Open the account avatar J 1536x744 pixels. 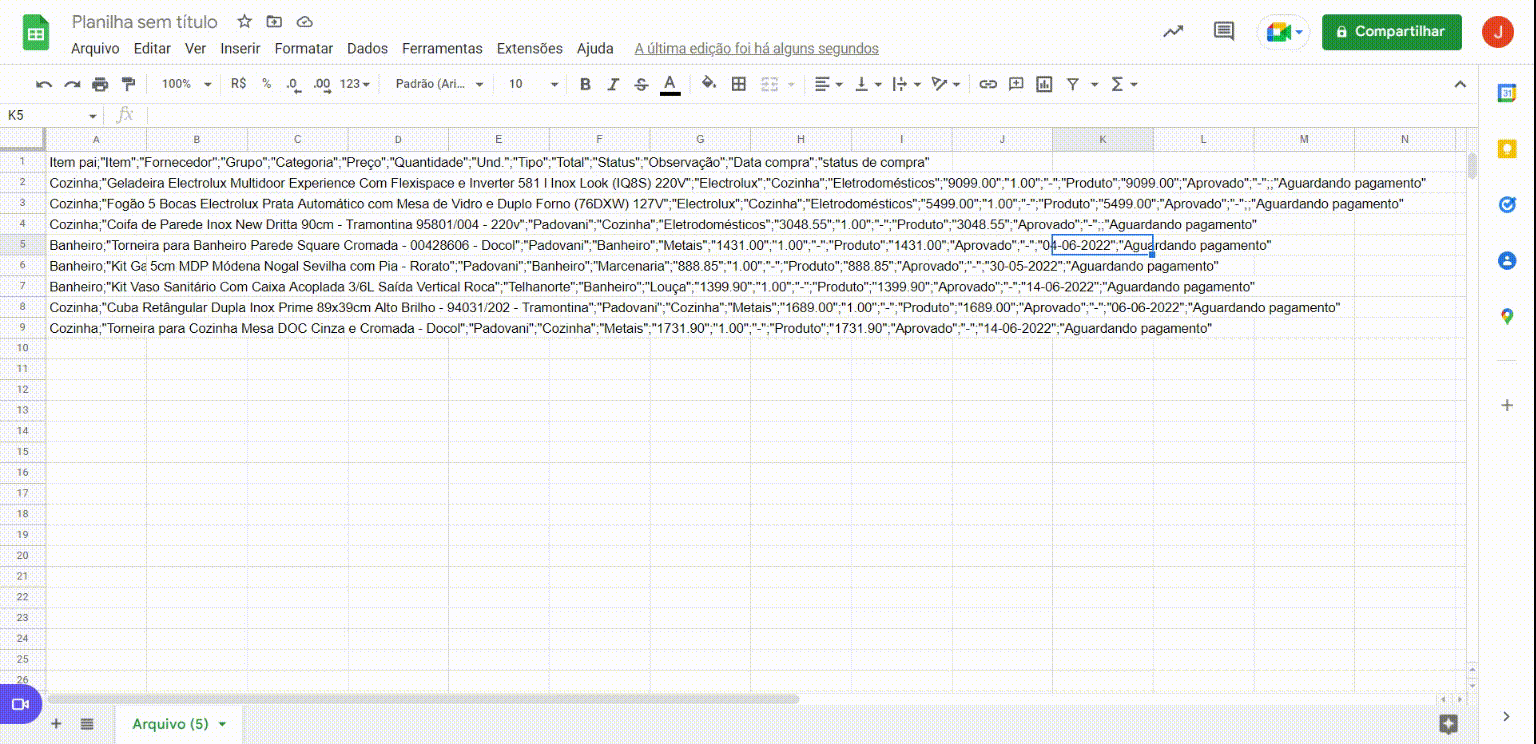[x=1498, y=32]
